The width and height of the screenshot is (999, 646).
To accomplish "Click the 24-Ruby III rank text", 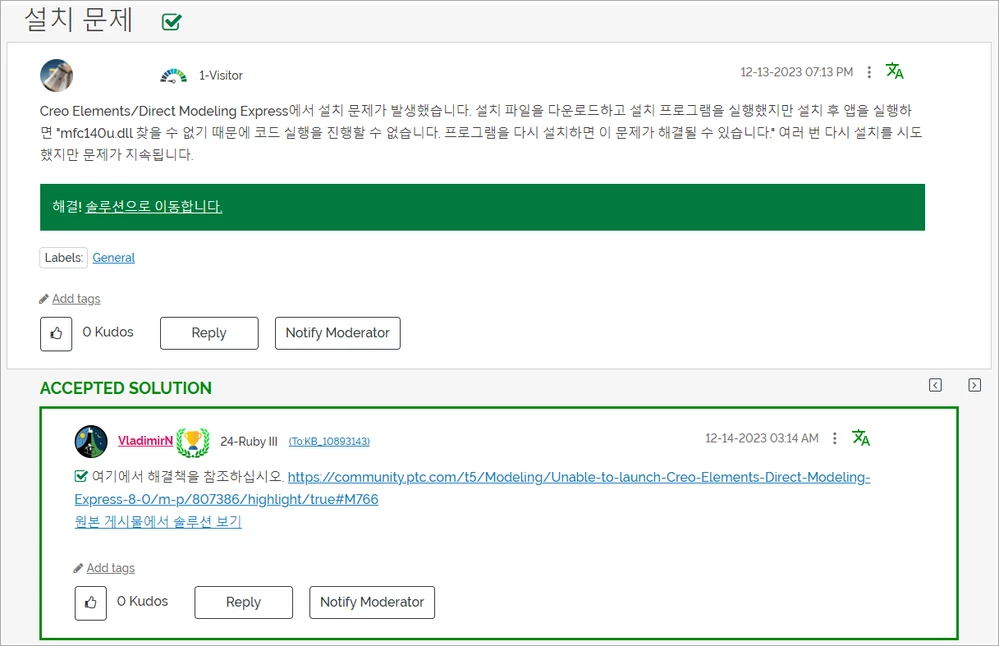I will (x=249, y=441).
